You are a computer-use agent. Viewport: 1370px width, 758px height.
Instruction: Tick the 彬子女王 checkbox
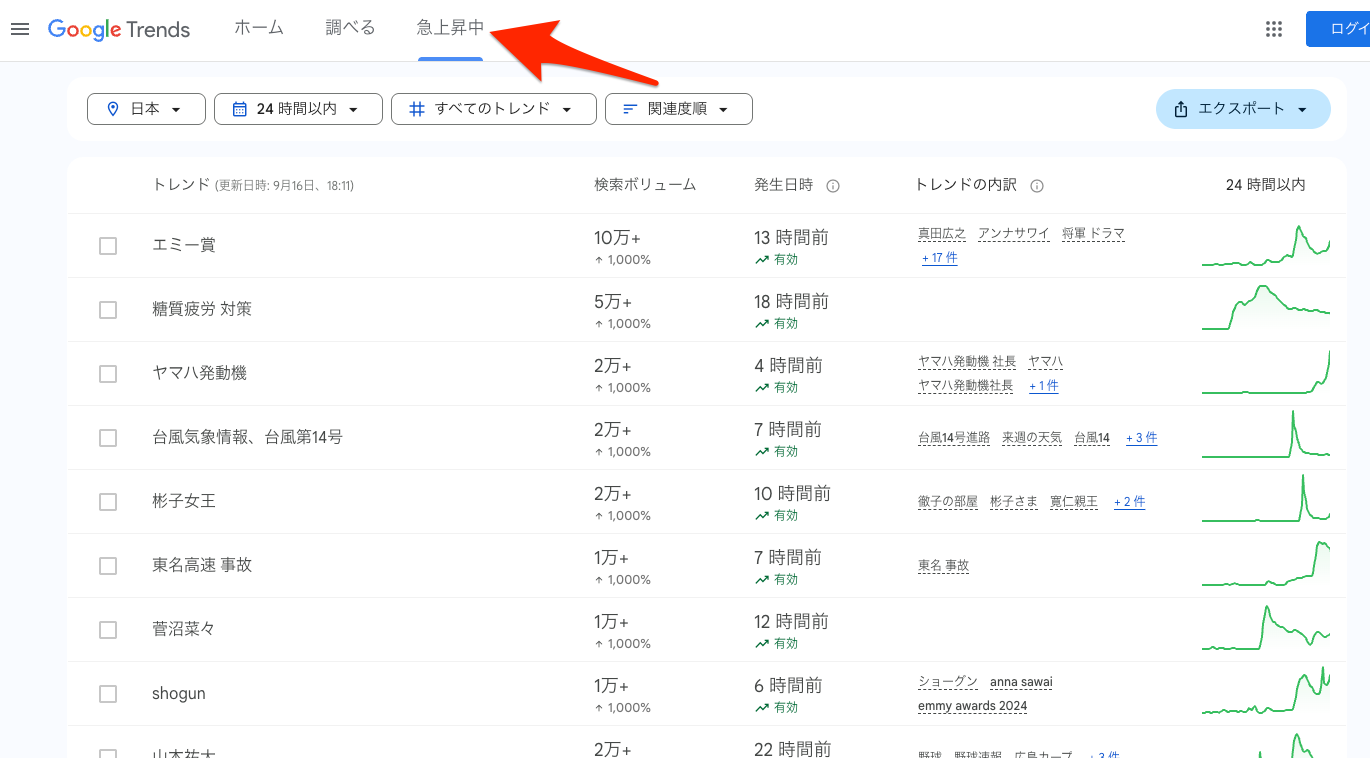(x=108, y=502)
